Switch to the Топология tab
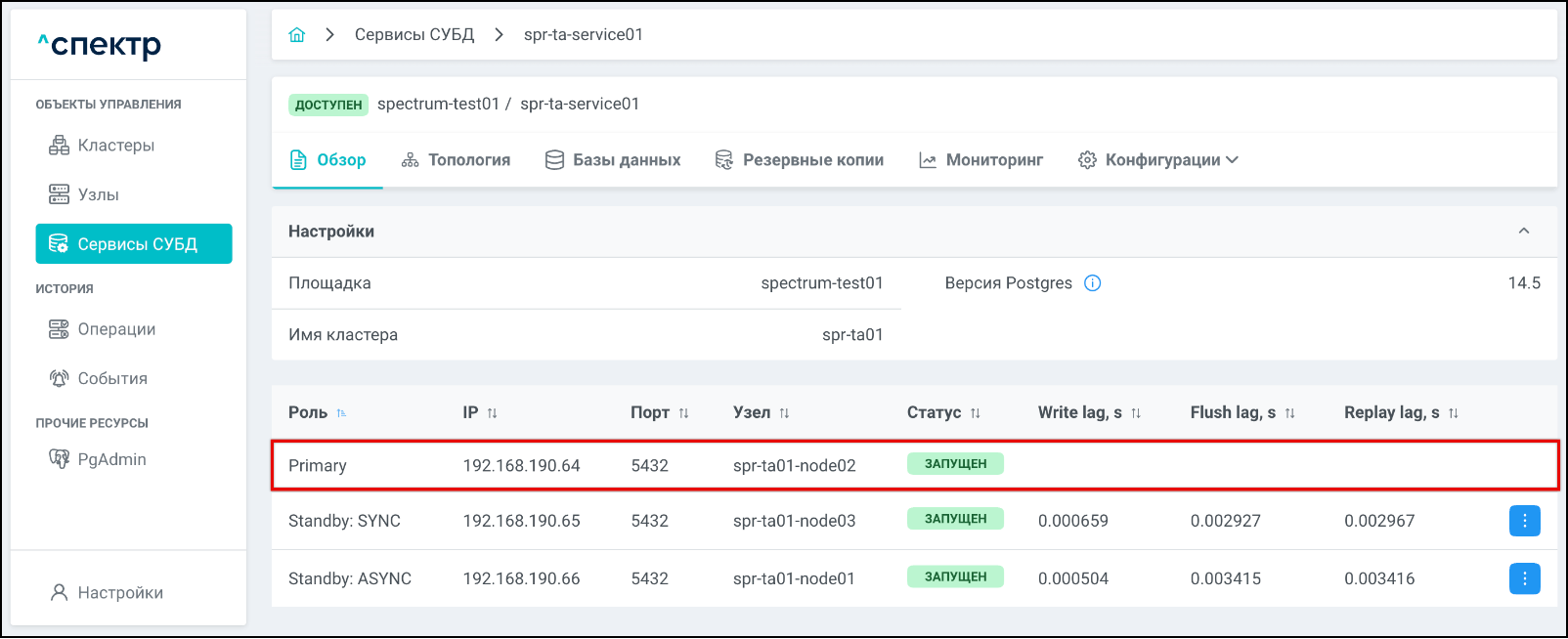This screenshot has width=1568, height=639. click(457, 160)
